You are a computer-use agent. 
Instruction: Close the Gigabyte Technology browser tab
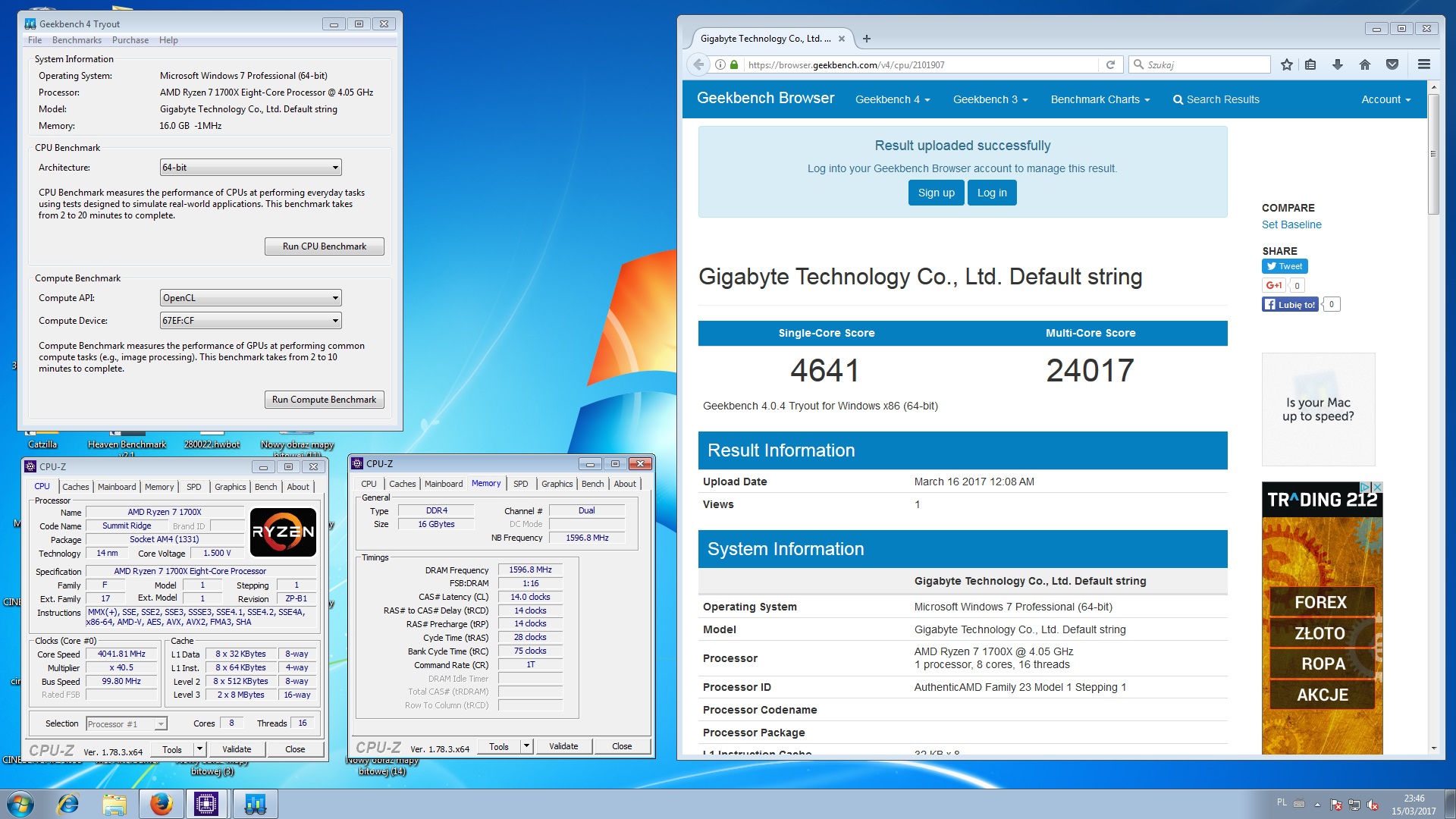click(x=842, y=39)
